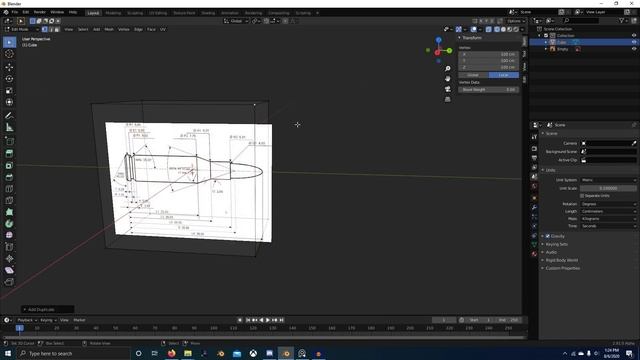Toggle the camera view icon in viewport
The width and height of the screenshot is (640, 360).
448,89
